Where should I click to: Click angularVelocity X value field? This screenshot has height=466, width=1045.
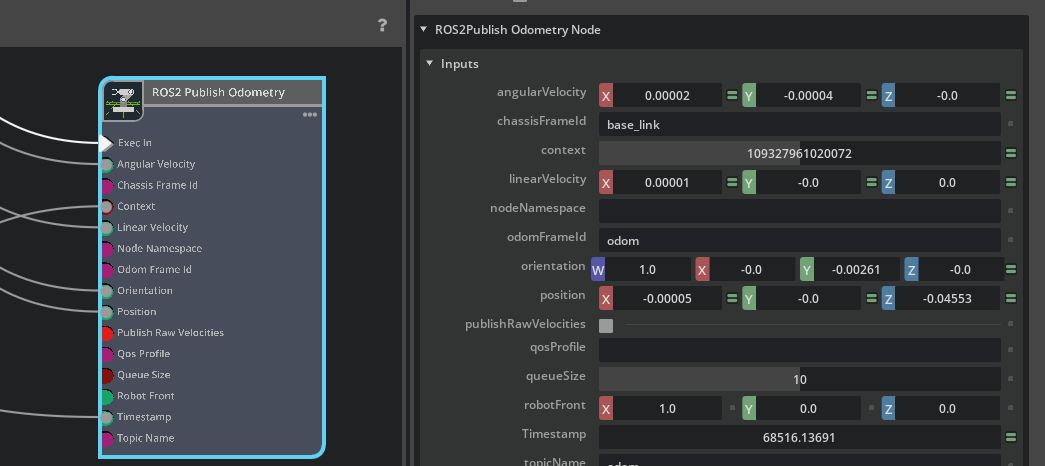(x=667, y=95)
